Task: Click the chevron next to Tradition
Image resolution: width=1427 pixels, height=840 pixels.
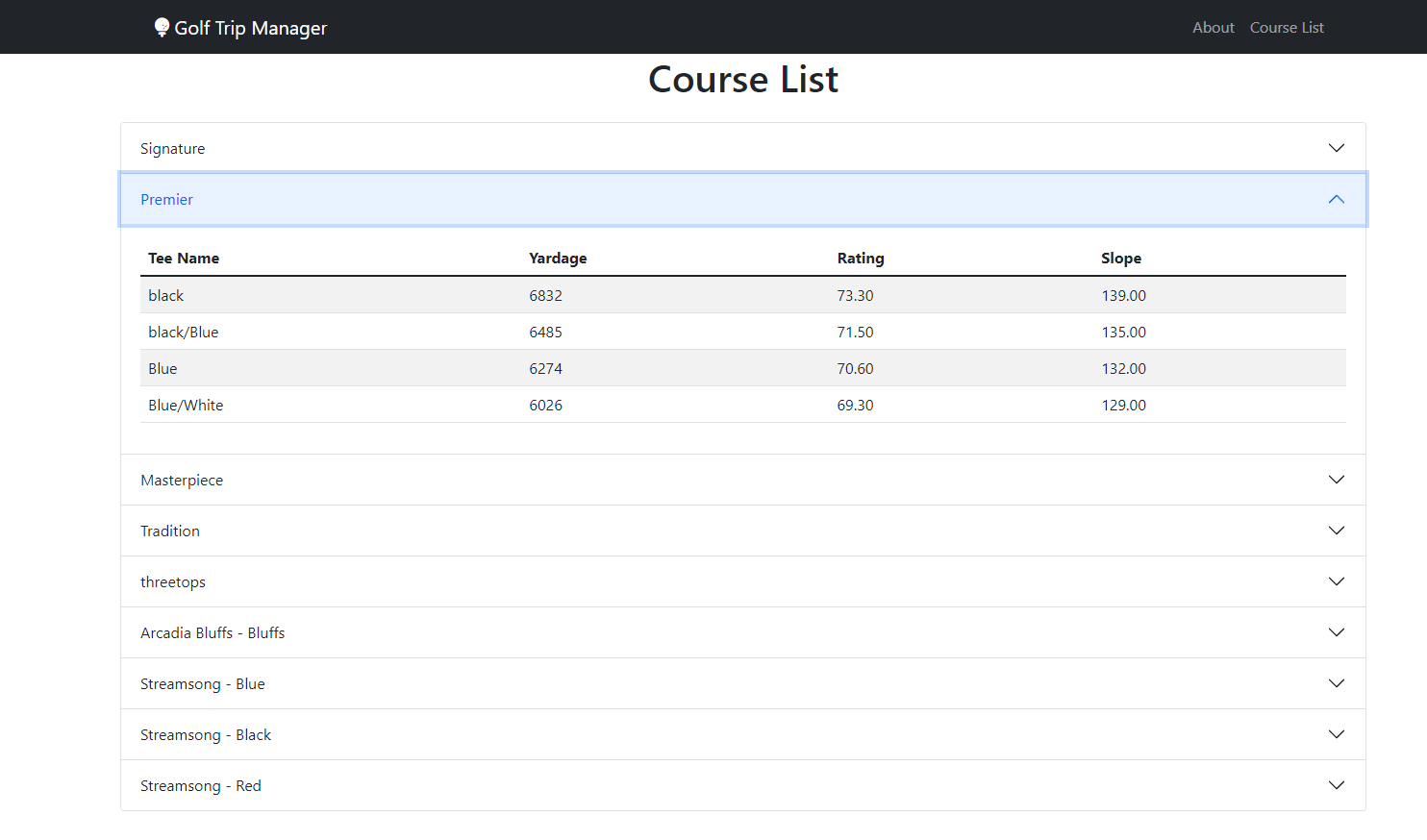Action: coord(1336,530)
